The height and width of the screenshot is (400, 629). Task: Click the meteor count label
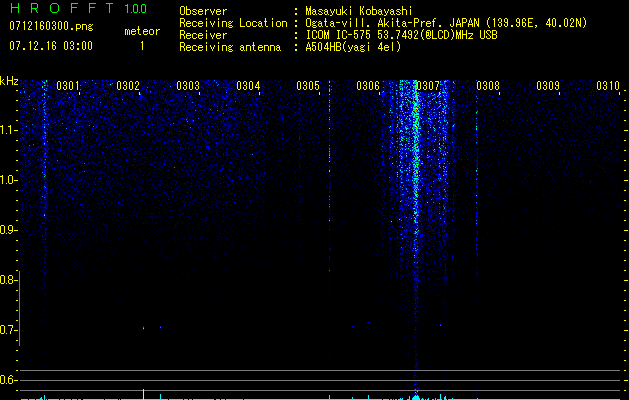coord(142,31)
